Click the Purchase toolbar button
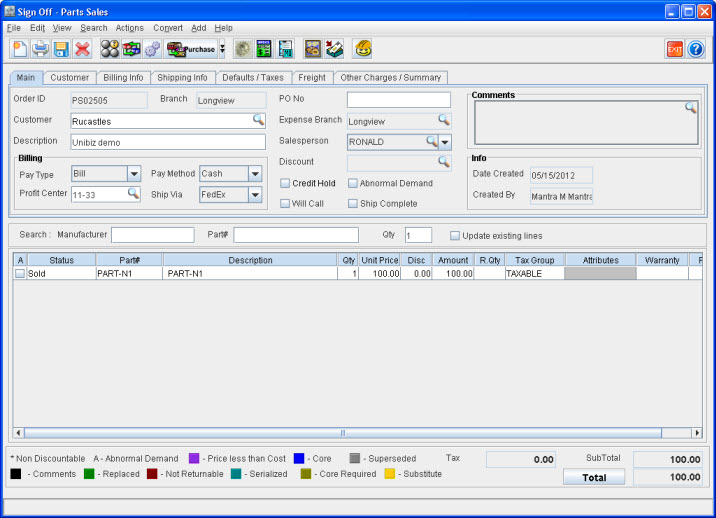The width and height of the screenshot is (716, 518). point(191,49)
